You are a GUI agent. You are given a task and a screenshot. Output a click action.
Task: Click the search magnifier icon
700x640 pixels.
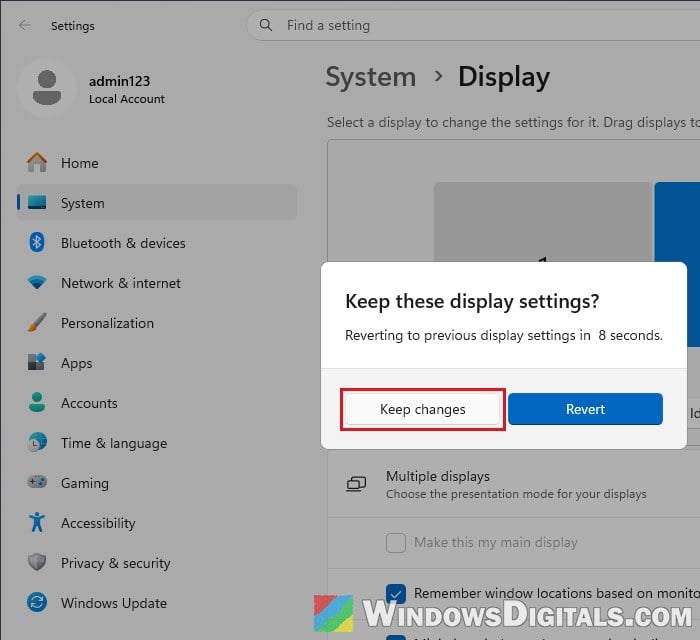[x=266, y=25]
